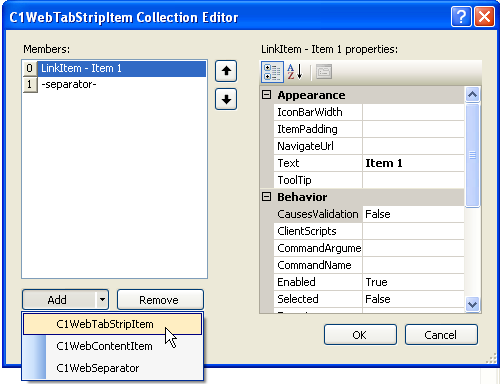
Task: Choose C1WebSeparator from the Add menu
Action: (113, 368)
